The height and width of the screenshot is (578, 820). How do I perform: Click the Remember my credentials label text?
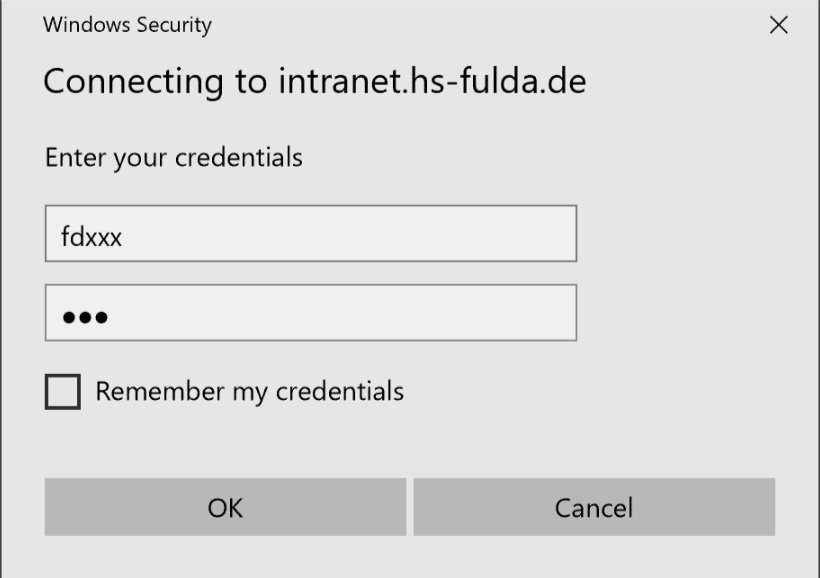coord(250,391)
